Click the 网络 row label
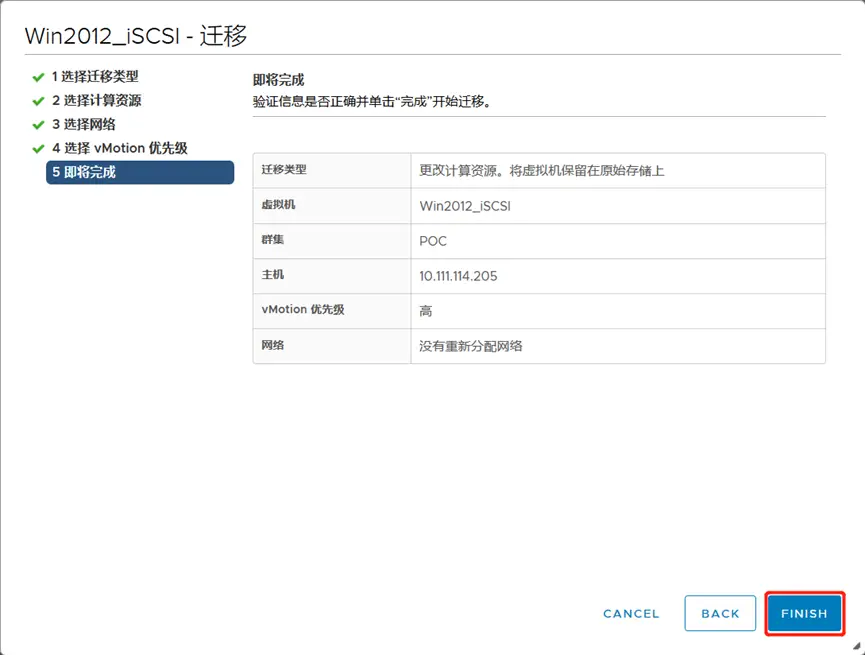The image size is (865, 655). [x=273, y=345]
